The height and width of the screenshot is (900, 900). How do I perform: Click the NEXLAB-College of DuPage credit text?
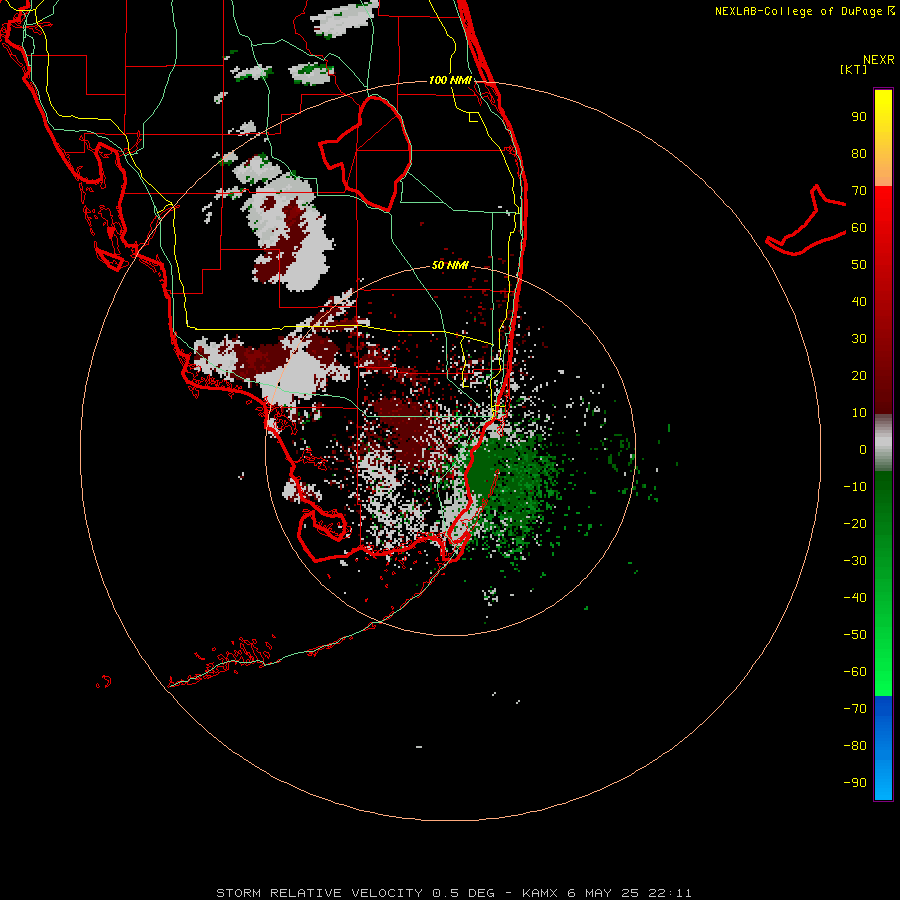pyautogui.click(x=805, y=11)
